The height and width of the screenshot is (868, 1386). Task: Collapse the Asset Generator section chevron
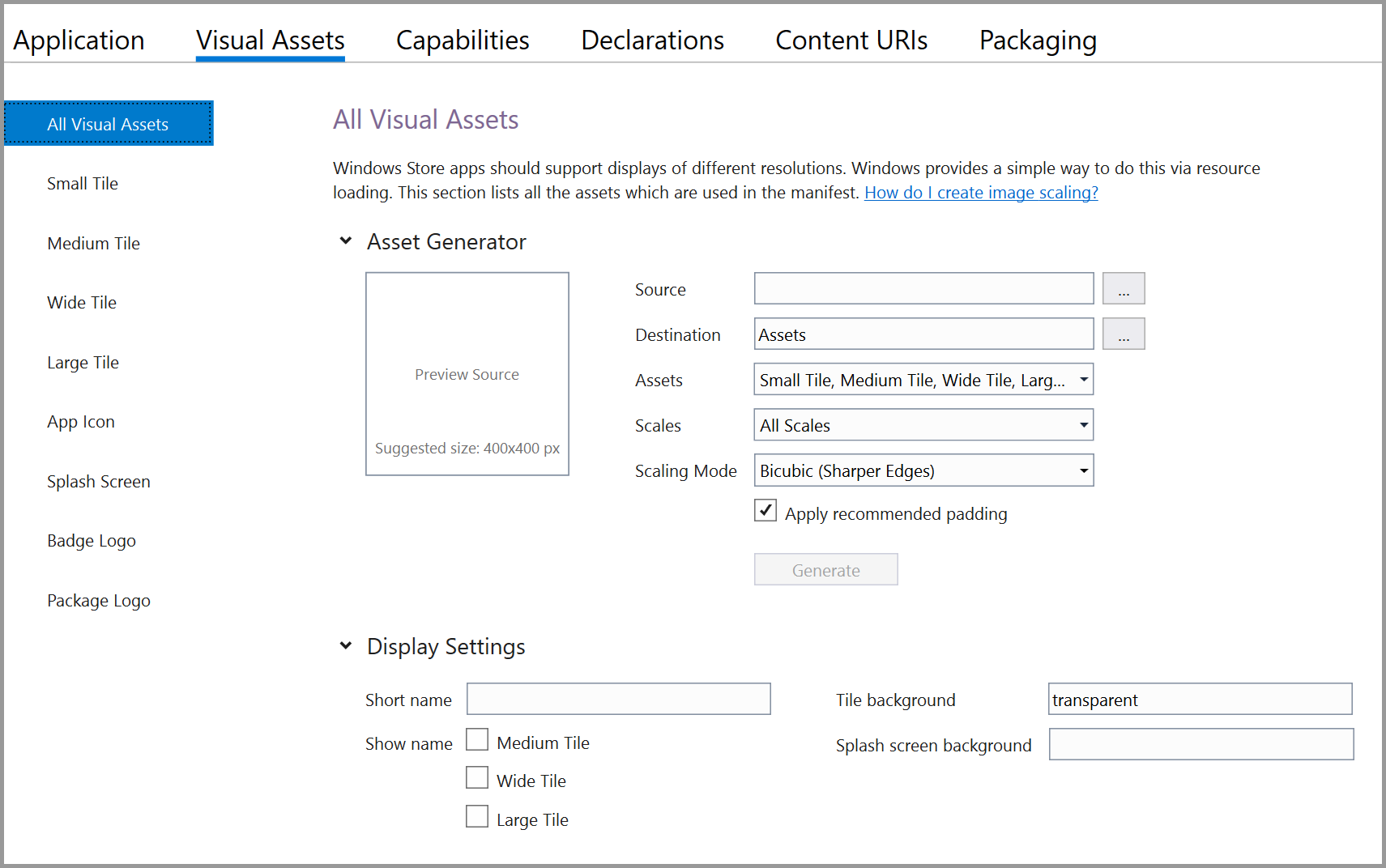click(x=346, y=241)
